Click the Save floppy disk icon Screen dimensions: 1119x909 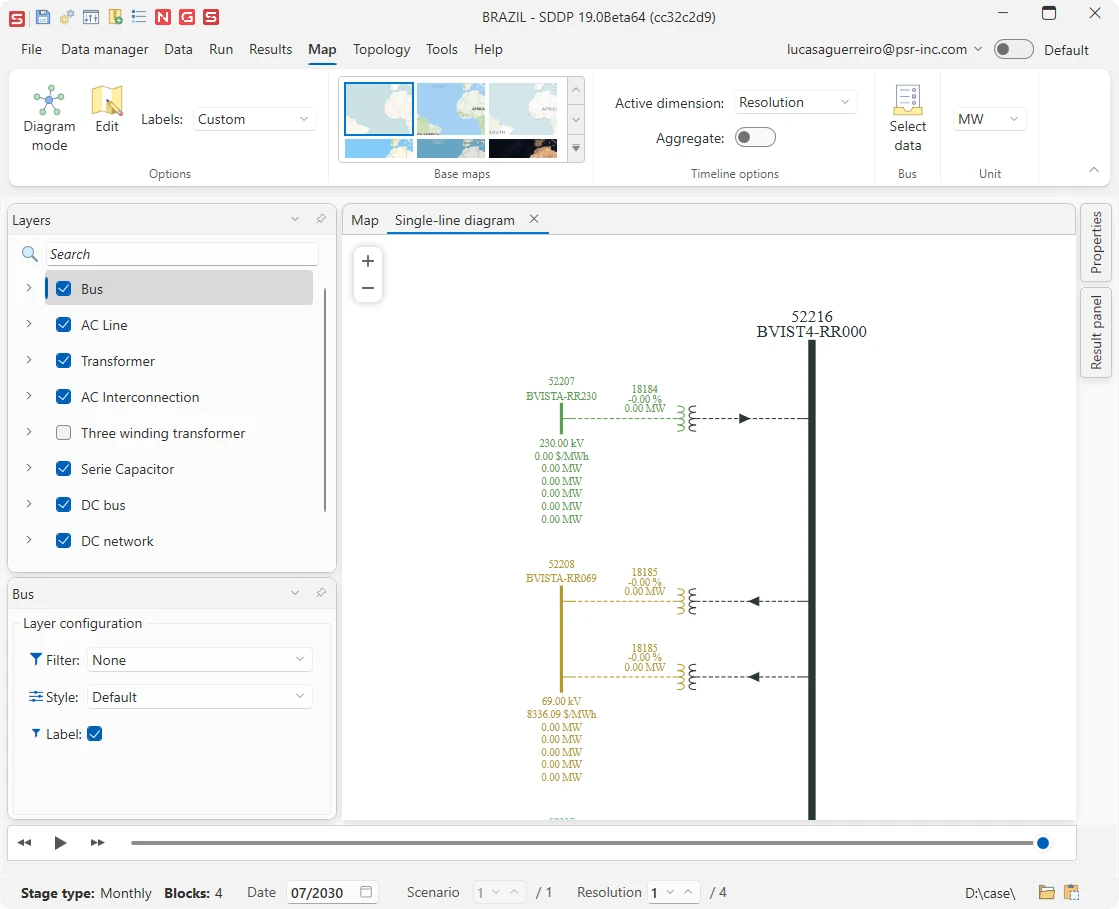tap(43, 17)
